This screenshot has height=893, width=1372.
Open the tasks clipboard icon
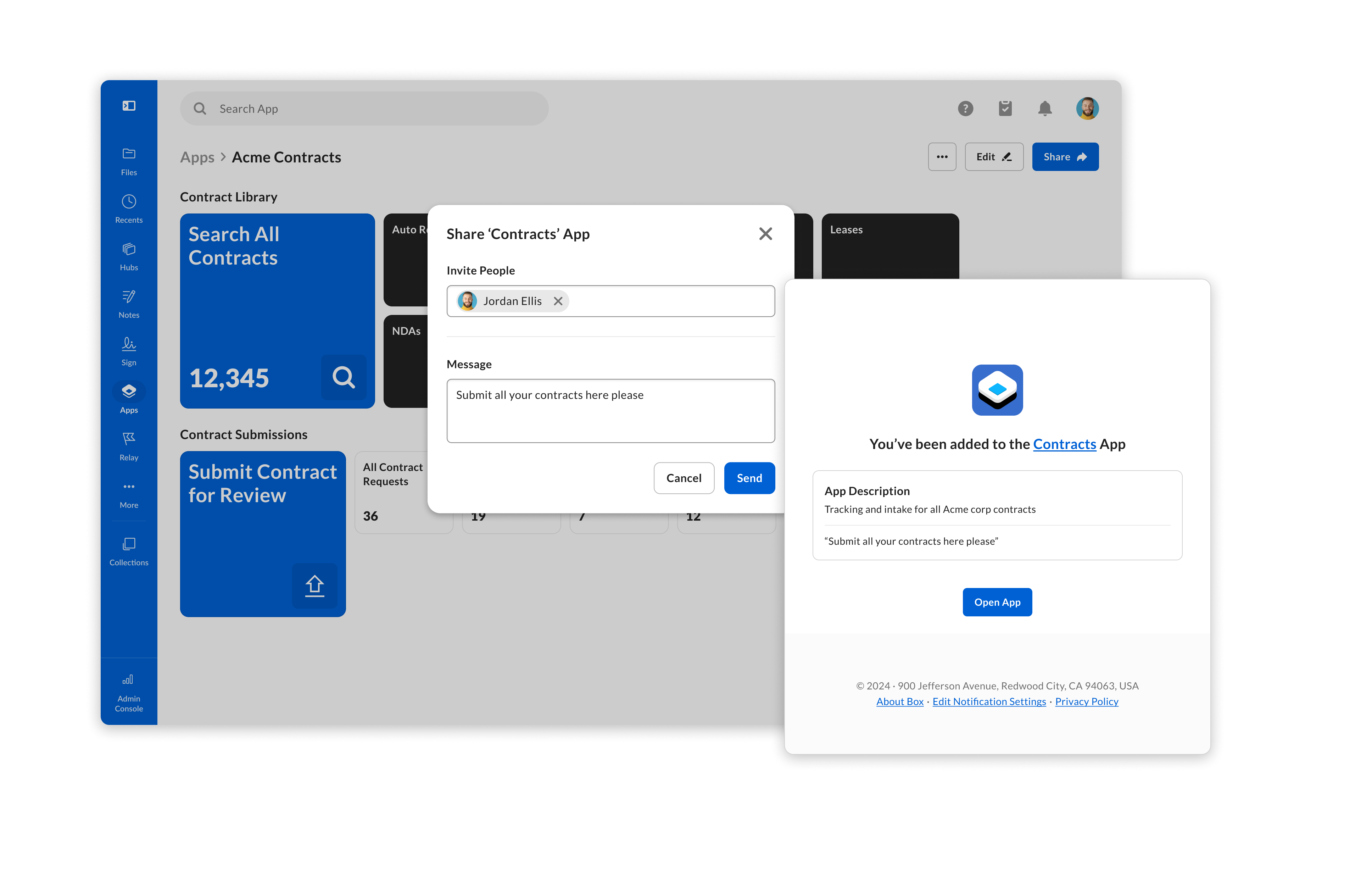click(x=1005, y=109)
